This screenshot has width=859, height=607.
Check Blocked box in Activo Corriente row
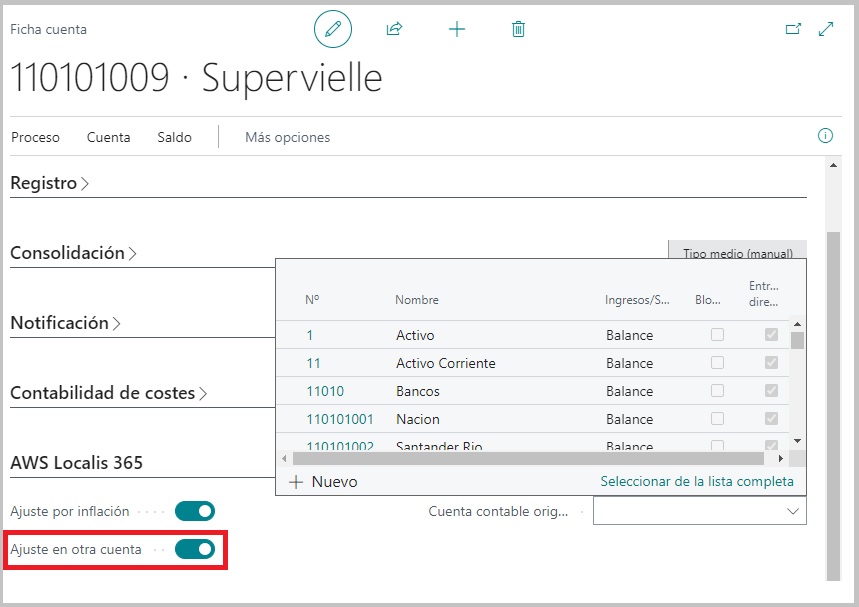tap(717, 363)
